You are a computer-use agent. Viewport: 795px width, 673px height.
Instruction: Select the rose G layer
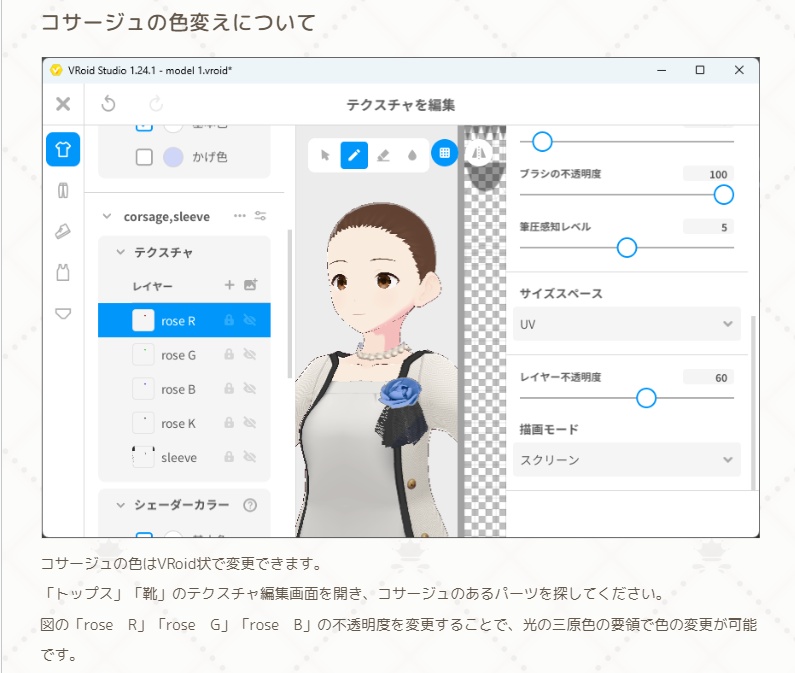coord(184,355)
